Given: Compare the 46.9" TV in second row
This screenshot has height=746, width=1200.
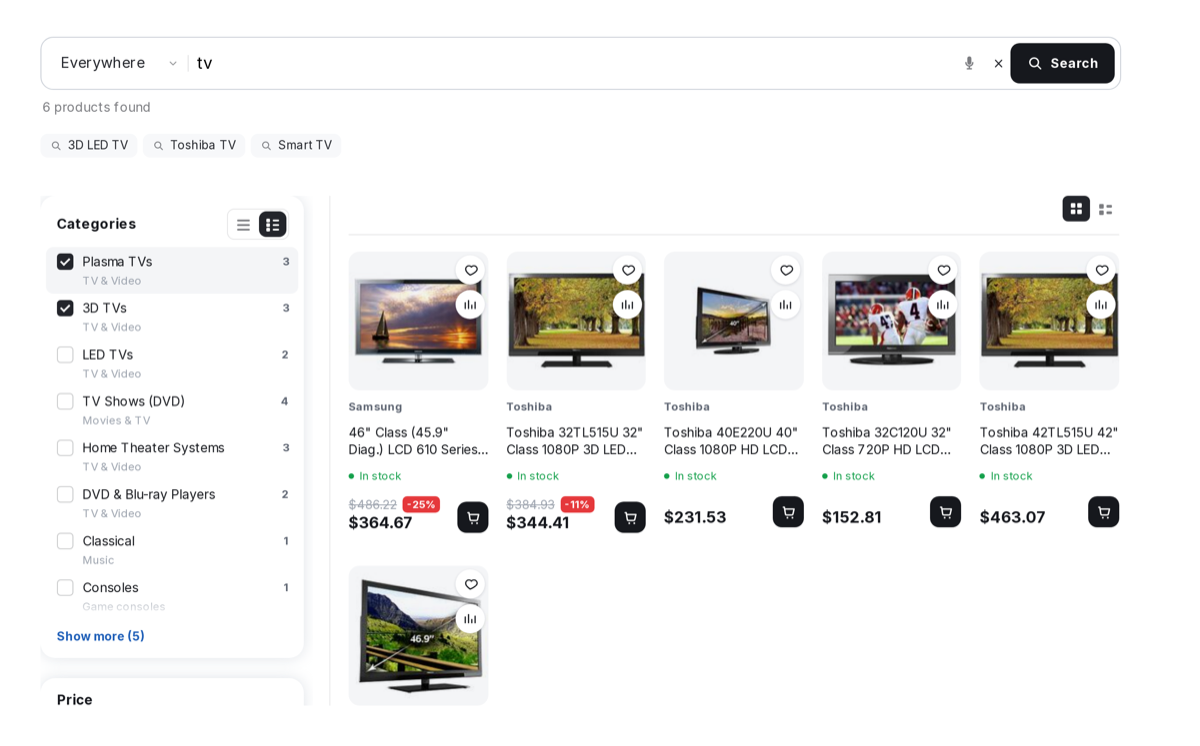Looking at the screenshot, I should 470,619.
